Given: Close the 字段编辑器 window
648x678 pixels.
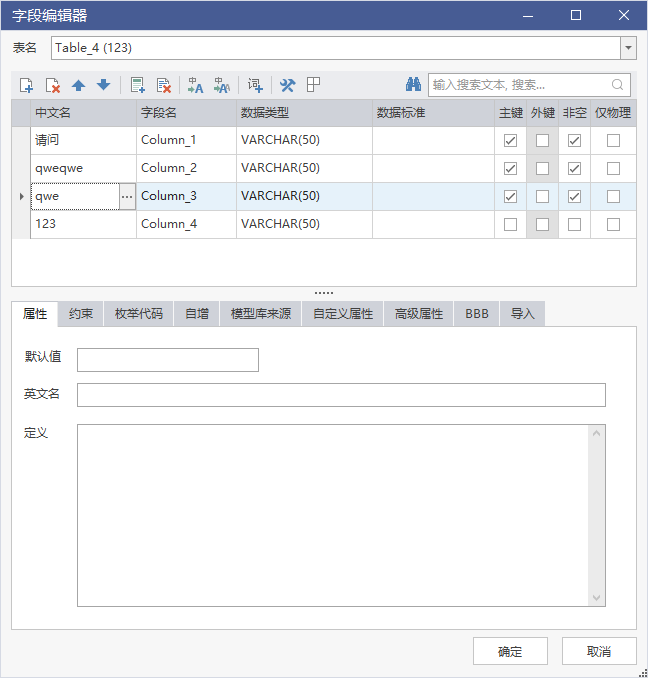Looking at the screenshot, I should coord(624,15).
